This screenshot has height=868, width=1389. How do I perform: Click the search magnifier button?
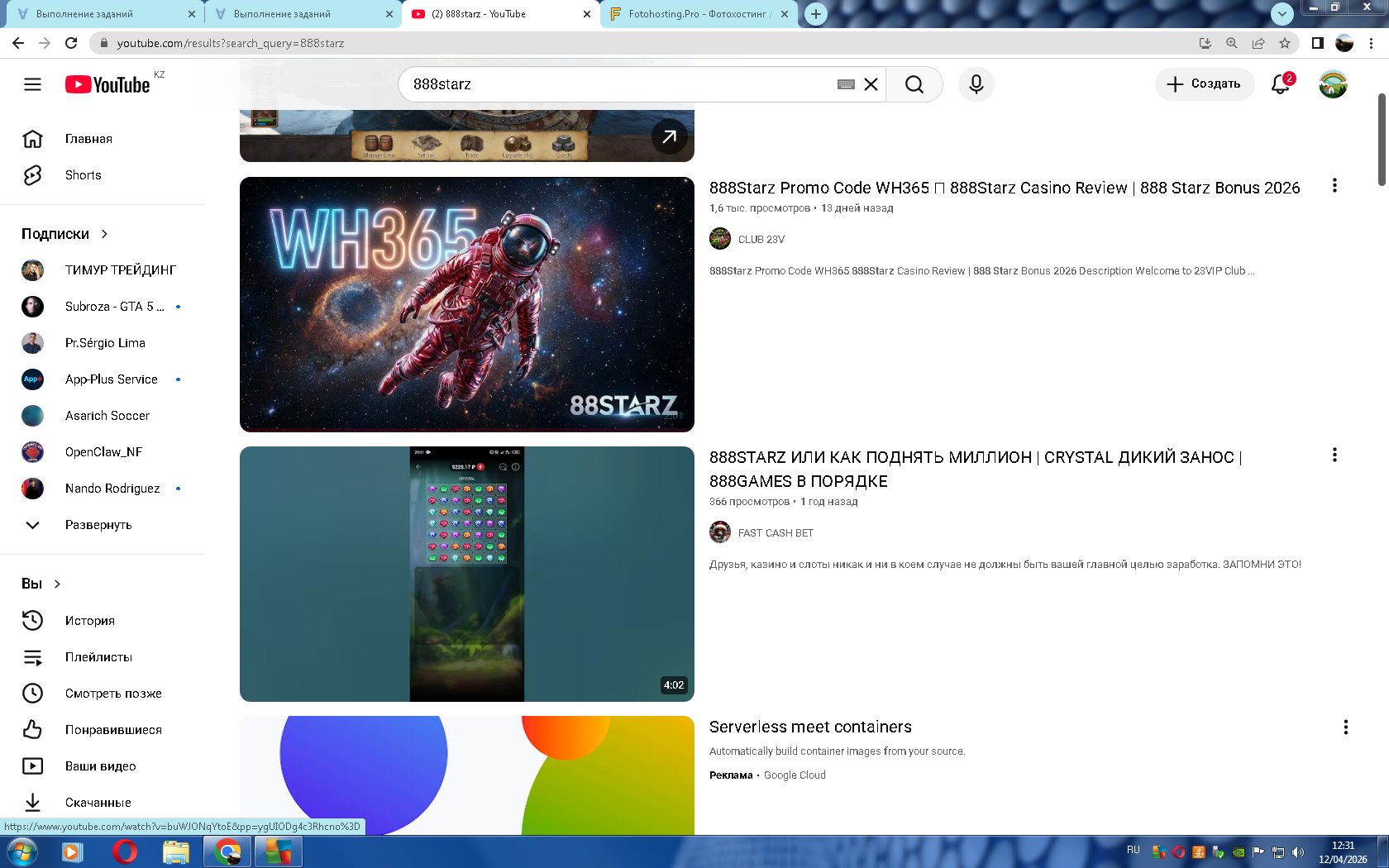pos(914,84)
